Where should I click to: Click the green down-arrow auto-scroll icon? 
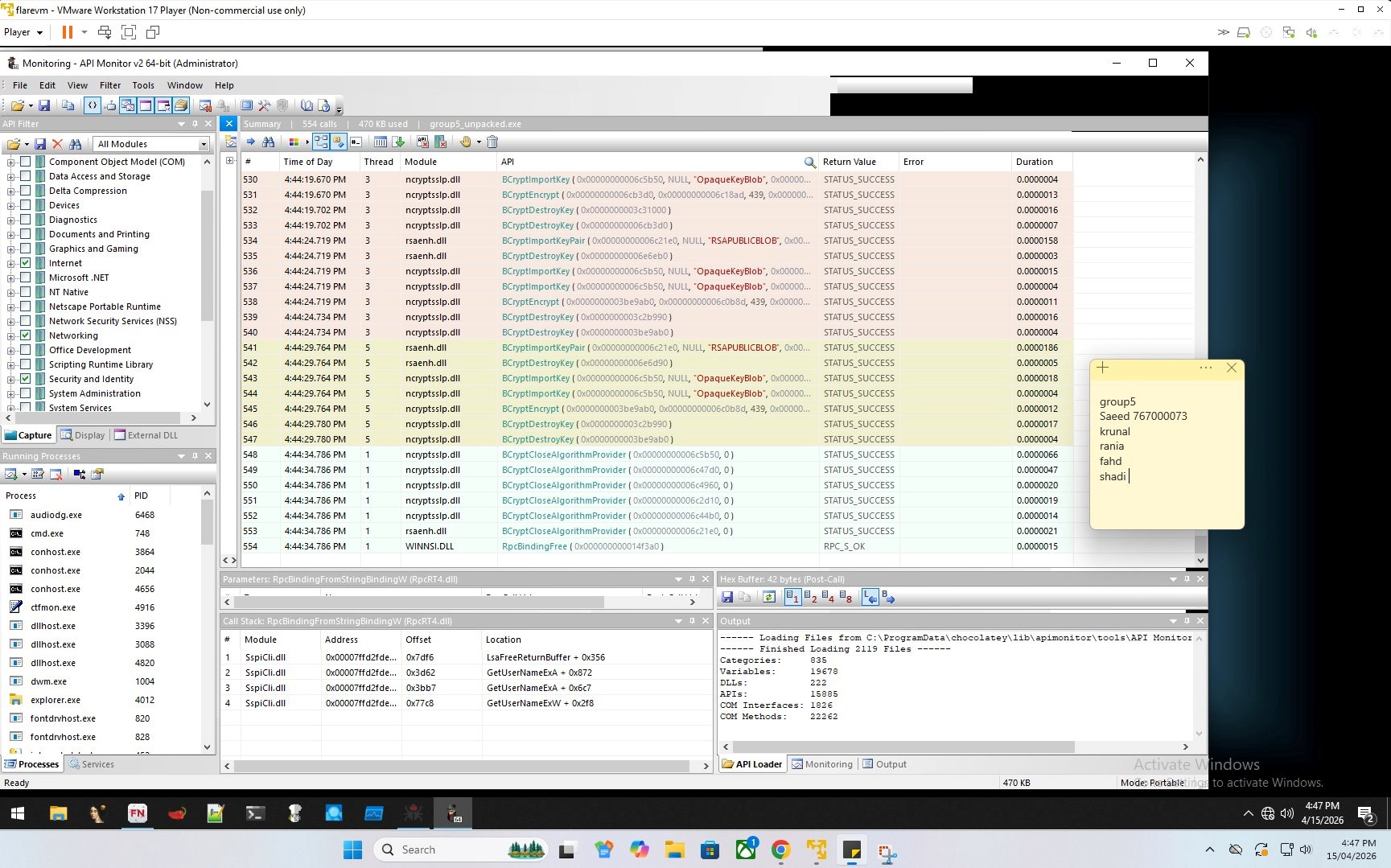click(x=398, y=142)
